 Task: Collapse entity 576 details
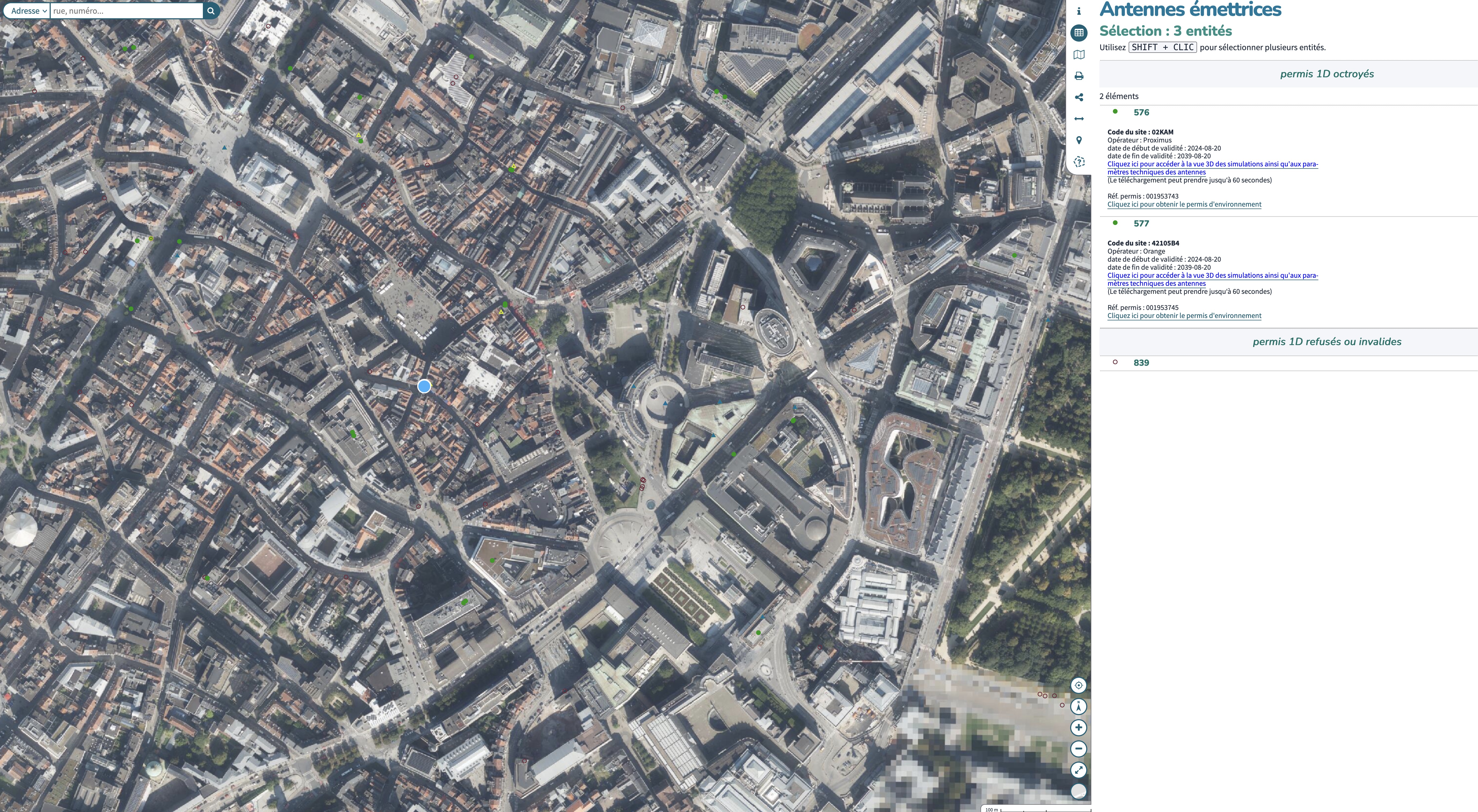tap(1141, 112)
